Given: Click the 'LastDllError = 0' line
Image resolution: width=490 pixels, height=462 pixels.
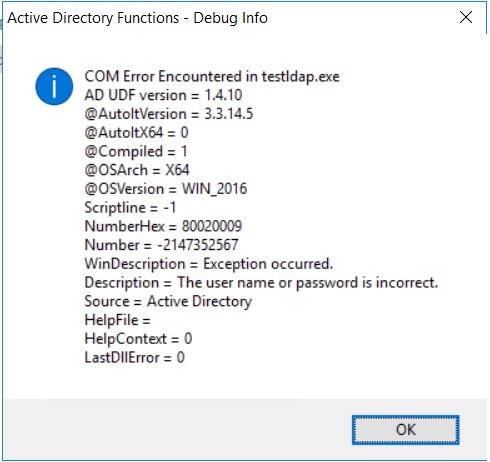Looking at the screenshot, I should coord(134,357).
